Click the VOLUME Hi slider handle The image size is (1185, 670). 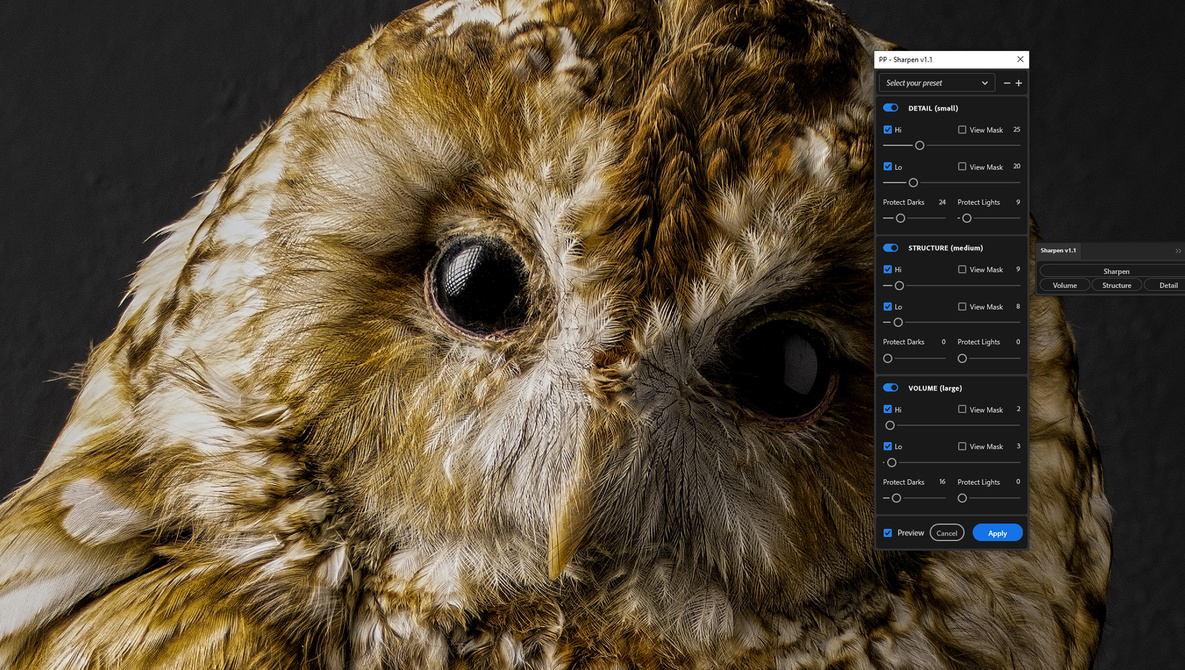890,425
